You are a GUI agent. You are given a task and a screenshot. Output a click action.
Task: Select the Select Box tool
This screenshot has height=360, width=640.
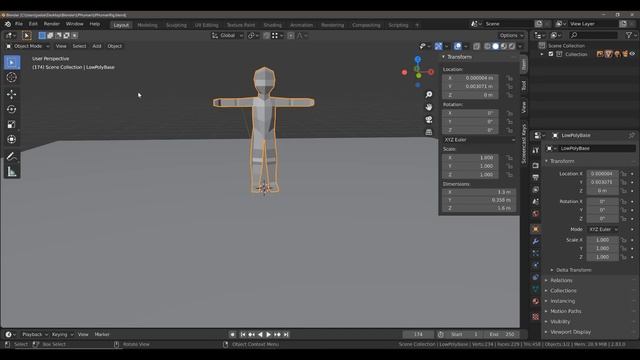click(12, 62)
